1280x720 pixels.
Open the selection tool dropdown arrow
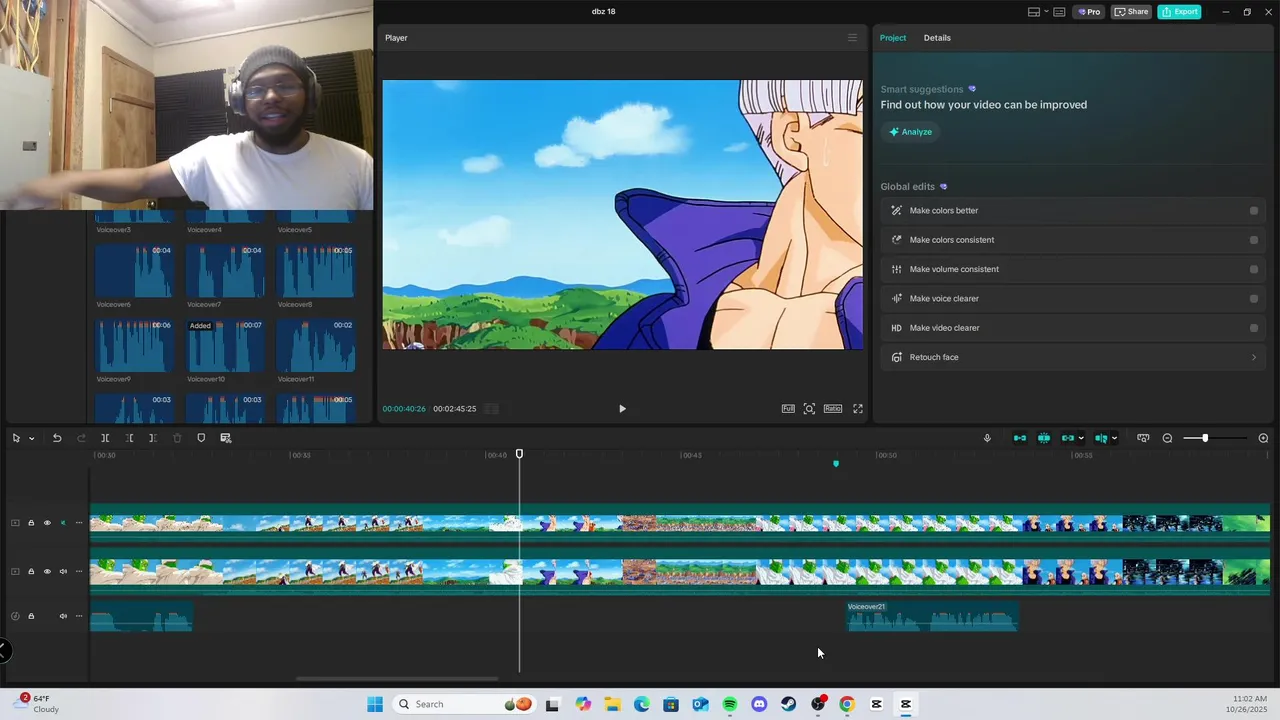click(x=31, y=438)
